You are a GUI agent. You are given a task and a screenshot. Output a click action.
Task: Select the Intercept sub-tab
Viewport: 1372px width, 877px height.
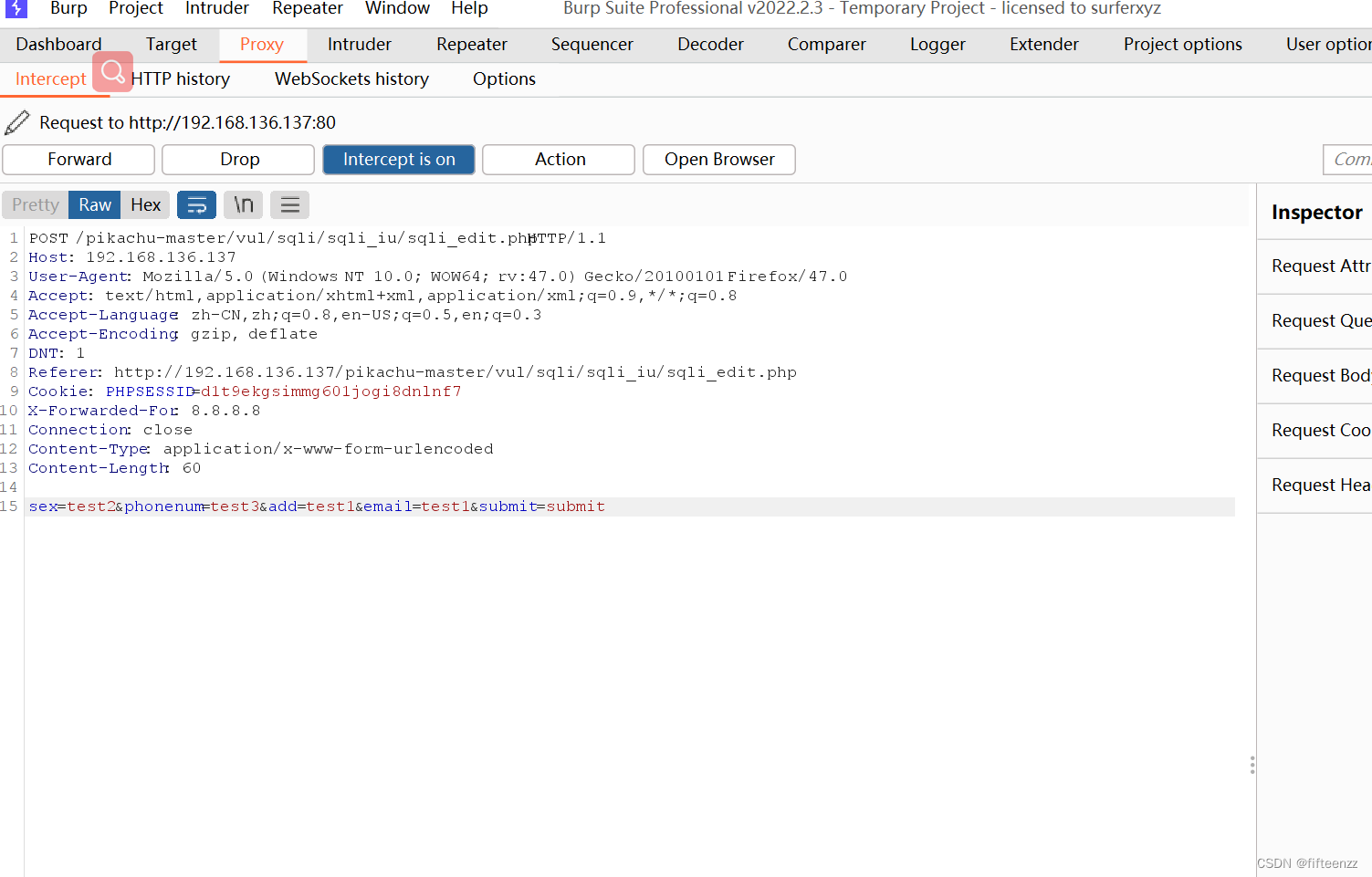click(x=51, y=79)
